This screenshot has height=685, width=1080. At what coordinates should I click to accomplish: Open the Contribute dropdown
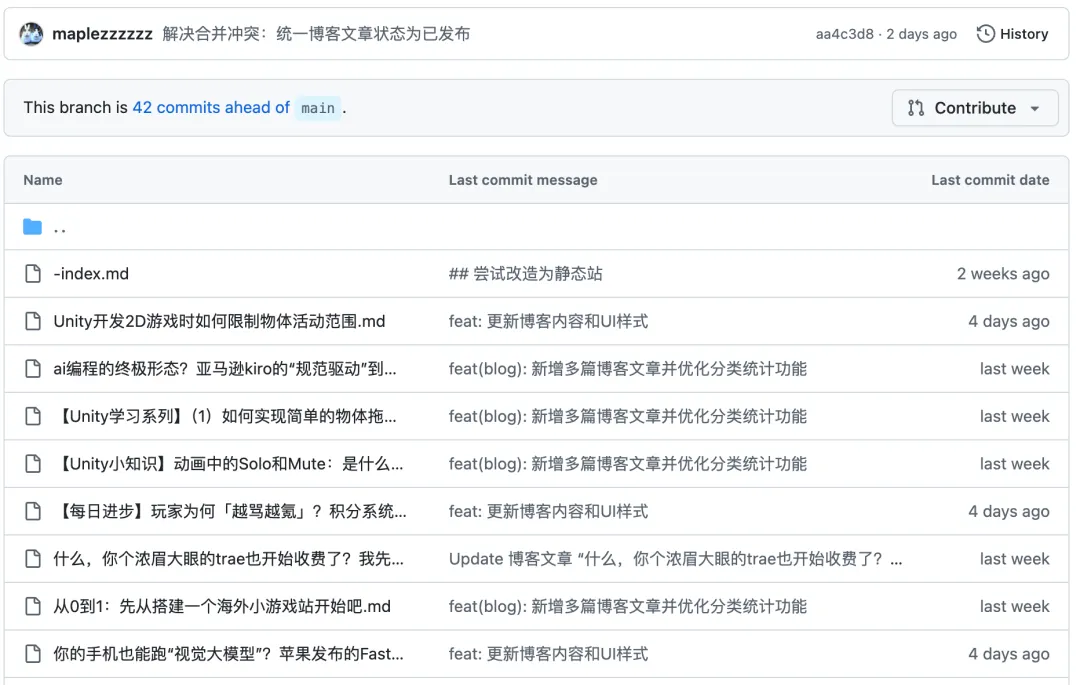pyautogui.click(x=975, y=107)
